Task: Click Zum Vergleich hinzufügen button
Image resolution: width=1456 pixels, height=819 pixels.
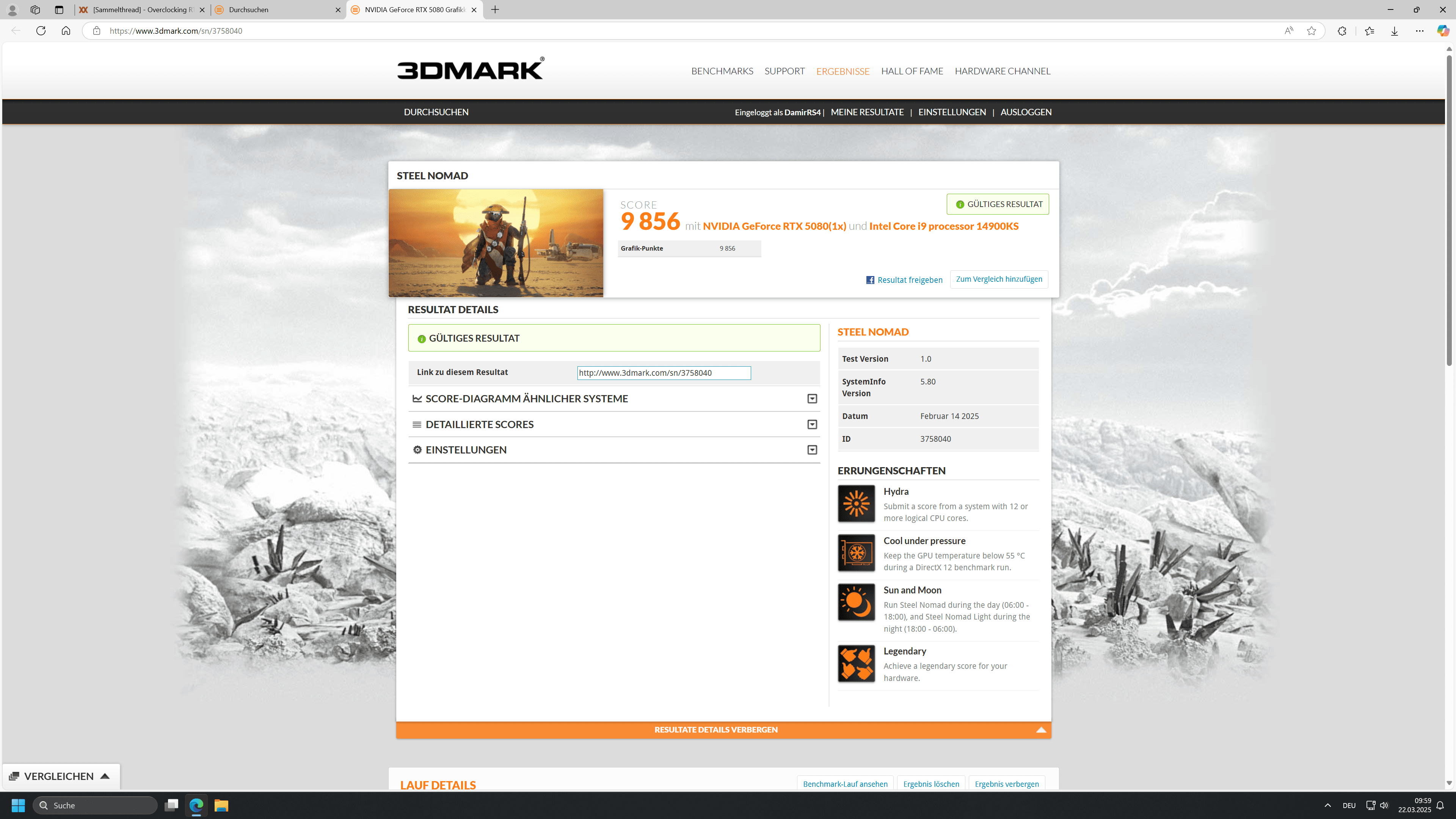Action: [x=999, y=279]
